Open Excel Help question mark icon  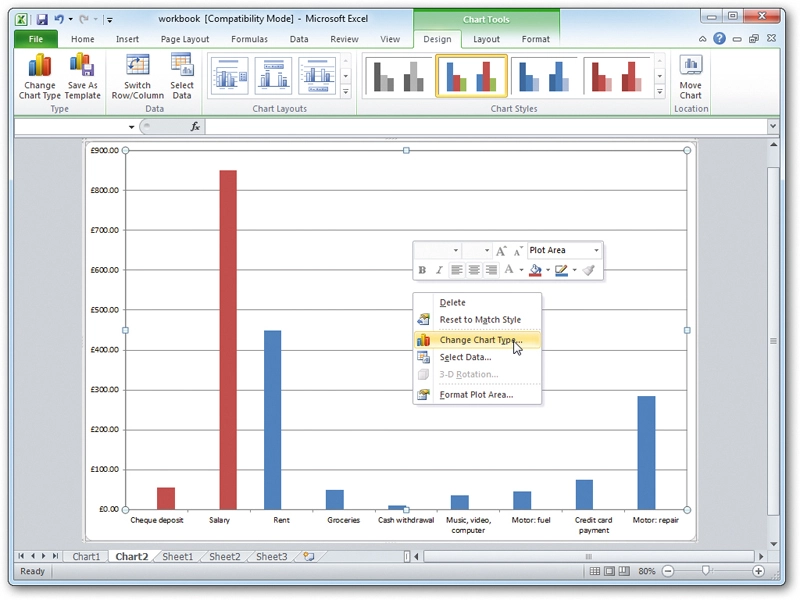pyautogui.click(x=719, y=38)
